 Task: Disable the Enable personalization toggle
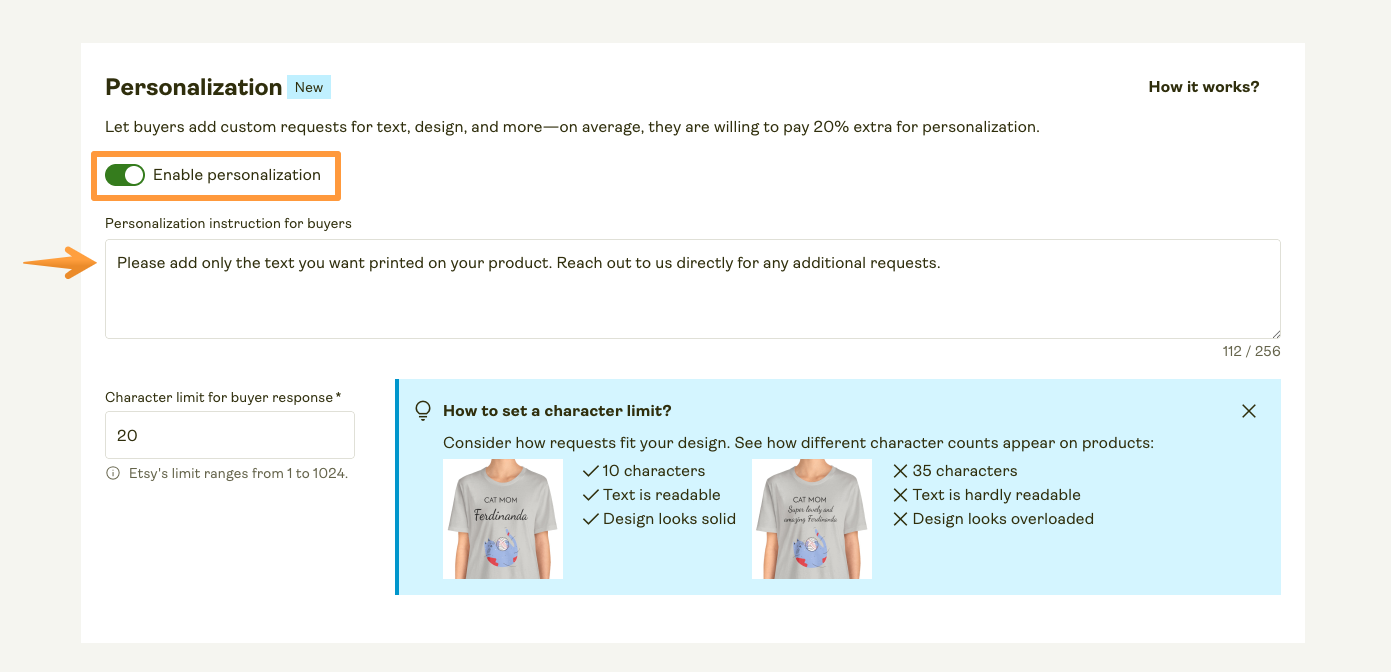click(x=124, y=174)
